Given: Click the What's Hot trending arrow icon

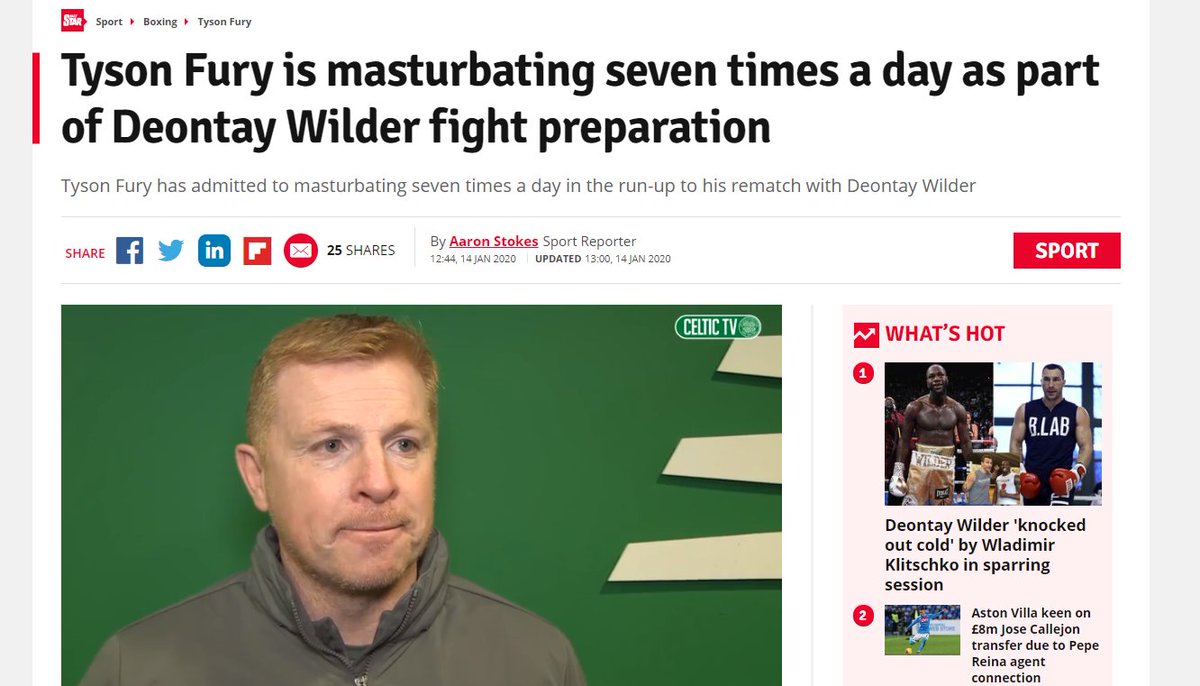Looking at the screenshot, I should [x=866, y=334].
